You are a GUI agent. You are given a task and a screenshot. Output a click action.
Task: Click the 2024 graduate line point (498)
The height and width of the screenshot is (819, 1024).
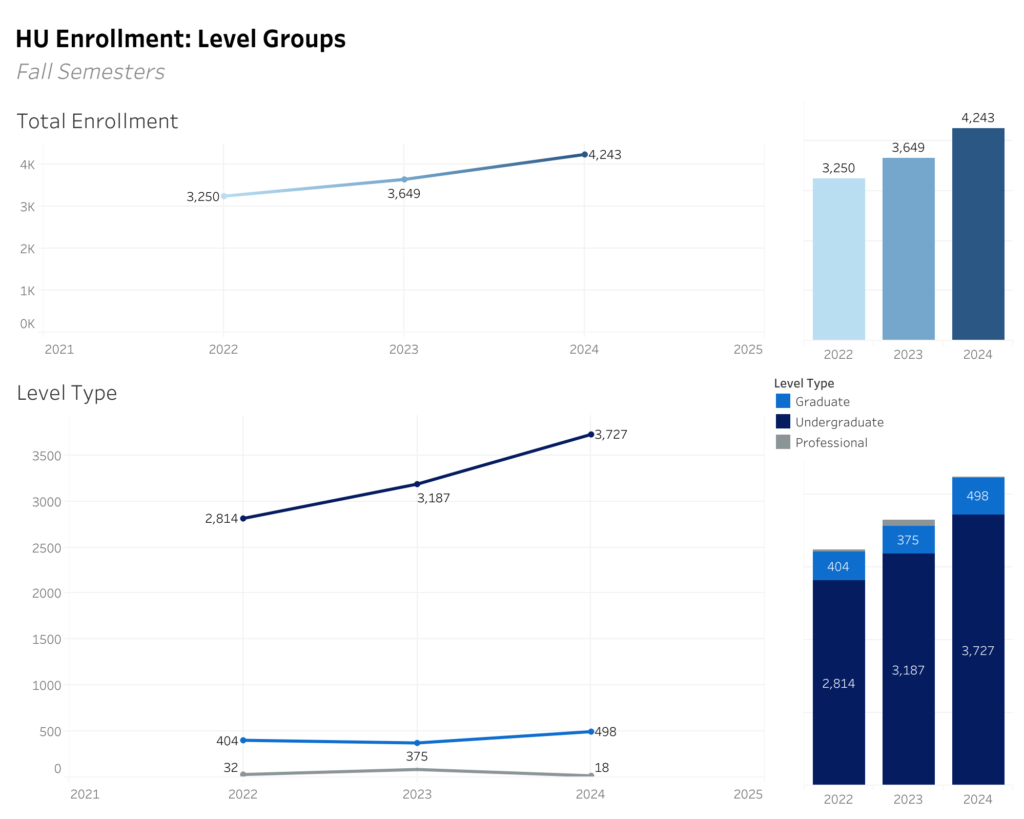point(591,731)
